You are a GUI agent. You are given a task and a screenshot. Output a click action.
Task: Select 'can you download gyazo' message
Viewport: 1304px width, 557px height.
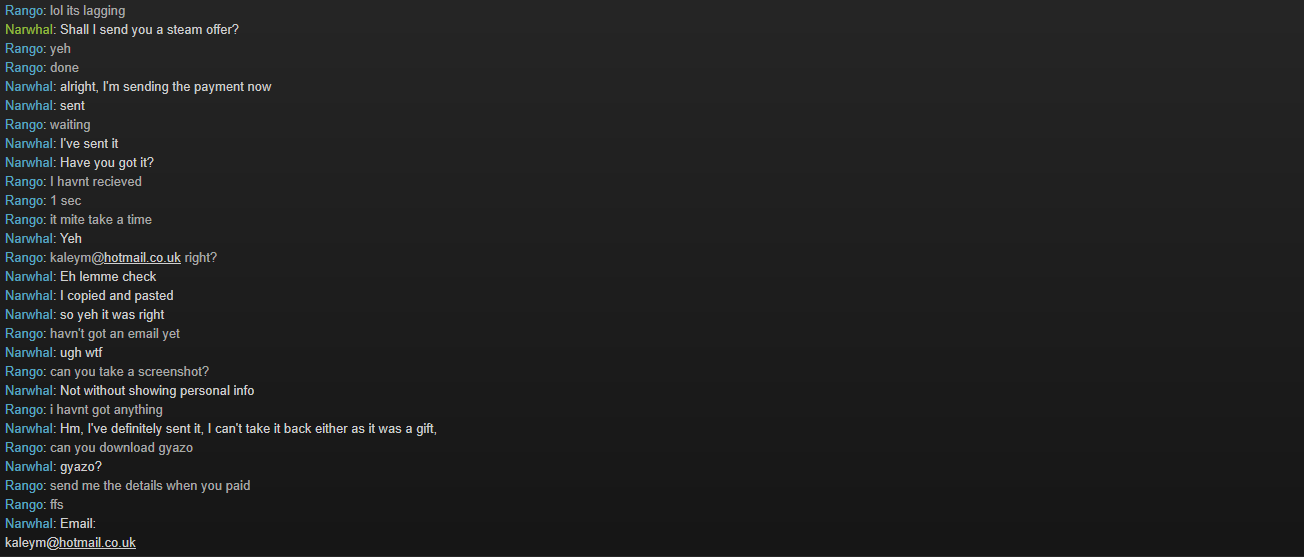point(121,448)
